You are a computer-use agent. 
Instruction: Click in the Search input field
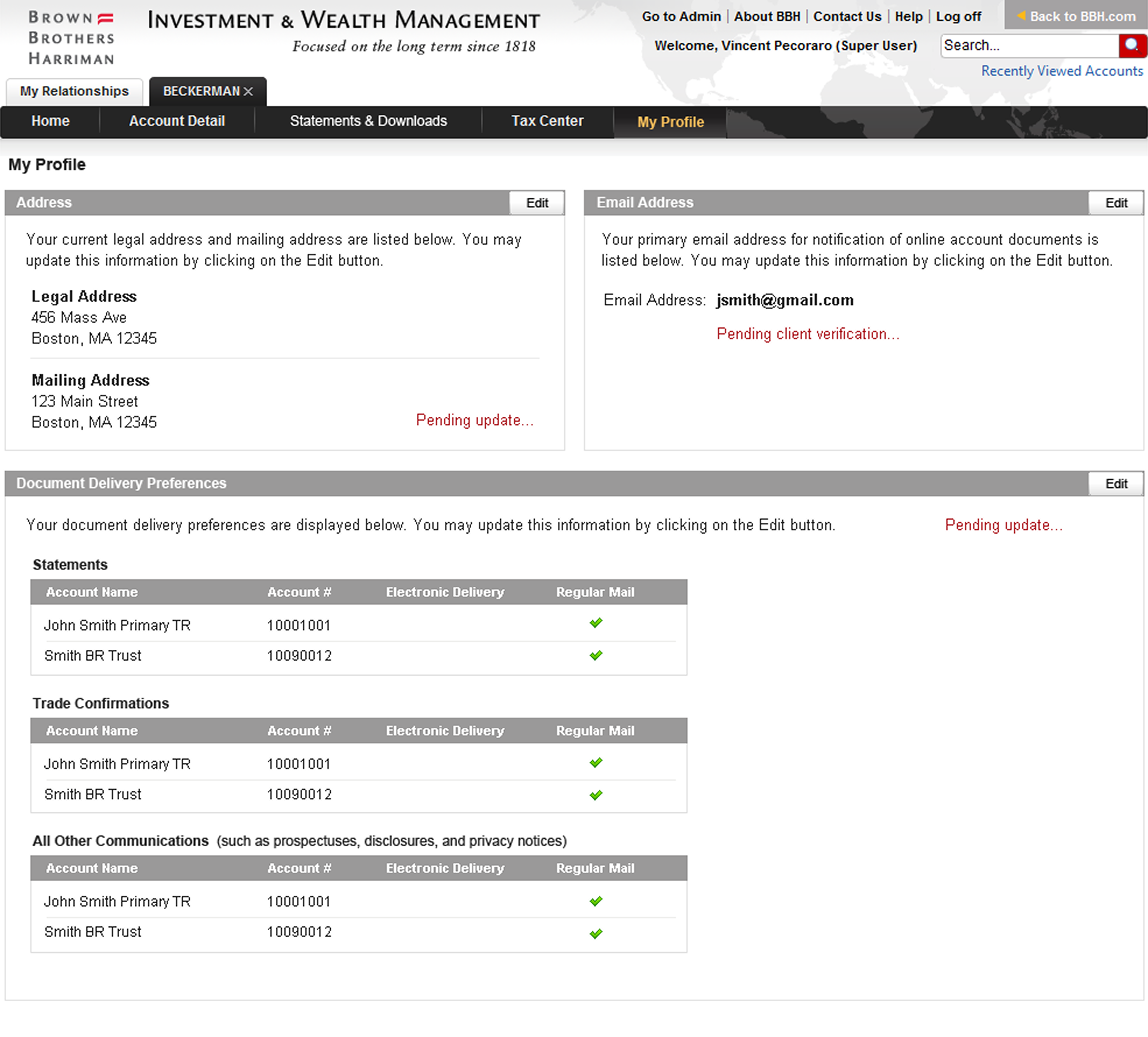[1028, 45]
